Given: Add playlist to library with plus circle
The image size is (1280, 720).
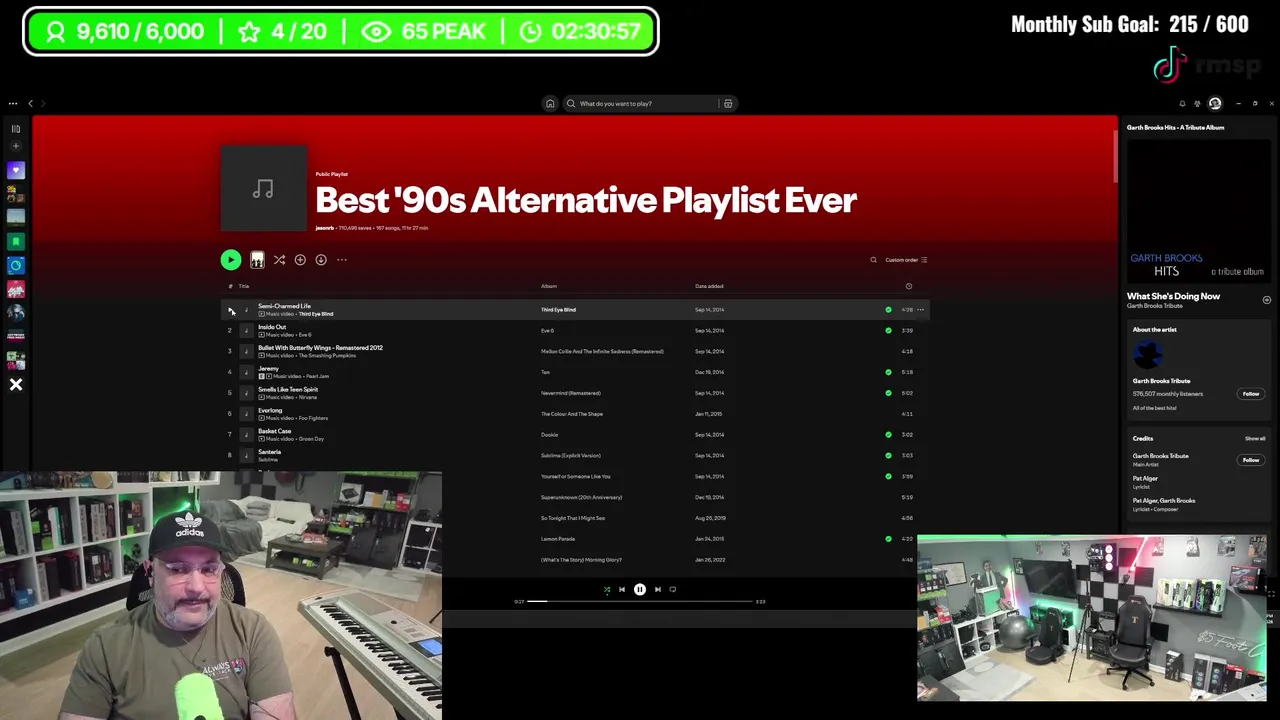Looking at the screenshot, I should tap(300, 260).
